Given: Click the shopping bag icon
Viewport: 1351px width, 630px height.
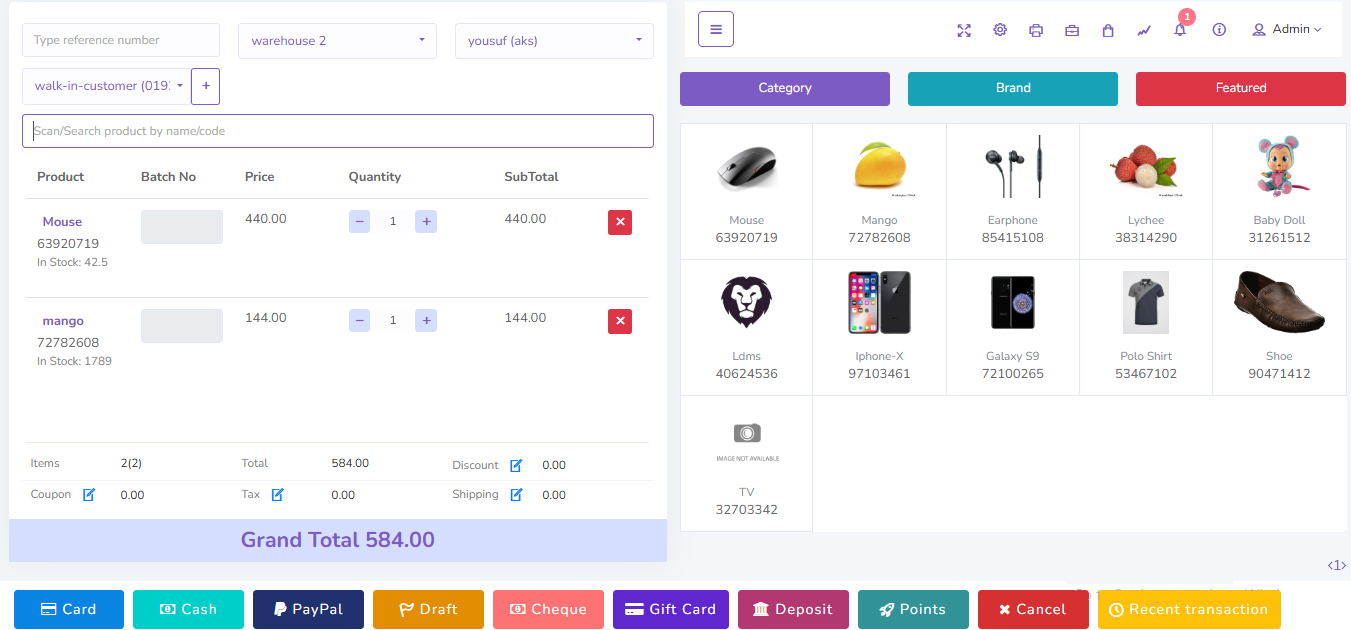Looking at the screenshot, I should pyautogui.click(x=1108, y=30).
